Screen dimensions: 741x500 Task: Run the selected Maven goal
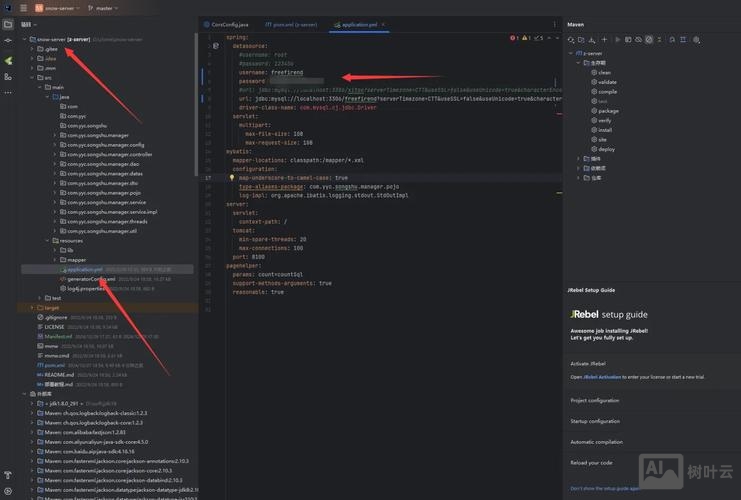(619, 39)
